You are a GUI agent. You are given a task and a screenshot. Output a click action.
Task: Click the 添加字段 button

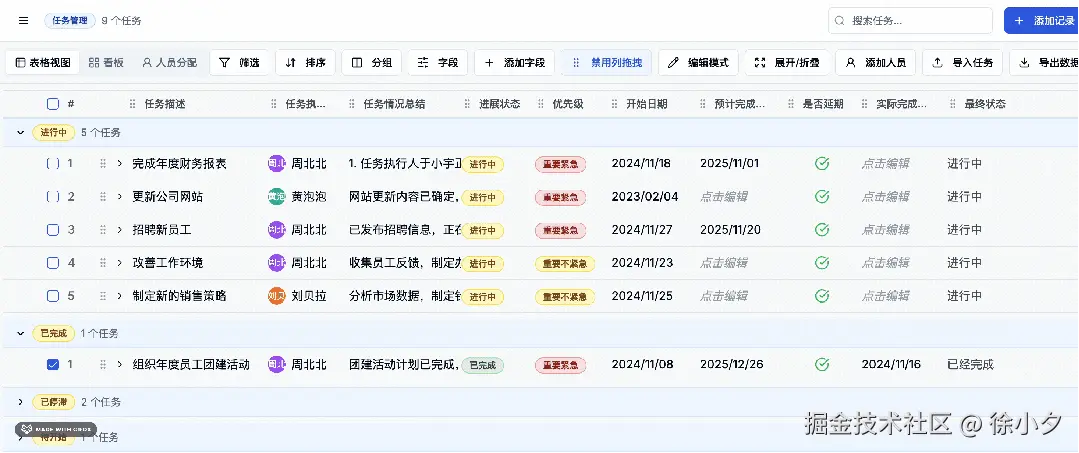click(515, 63)
